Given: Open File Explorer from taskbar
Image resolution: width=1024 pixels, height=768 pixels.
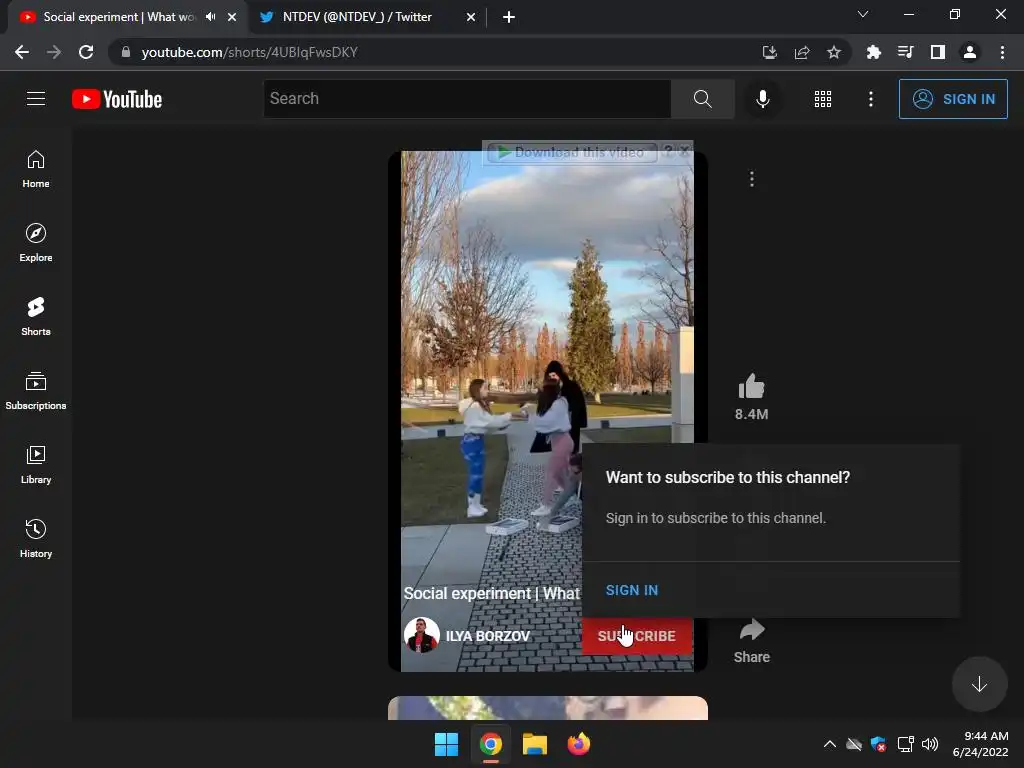Looking at the screenshot, I should pos(534,744).
